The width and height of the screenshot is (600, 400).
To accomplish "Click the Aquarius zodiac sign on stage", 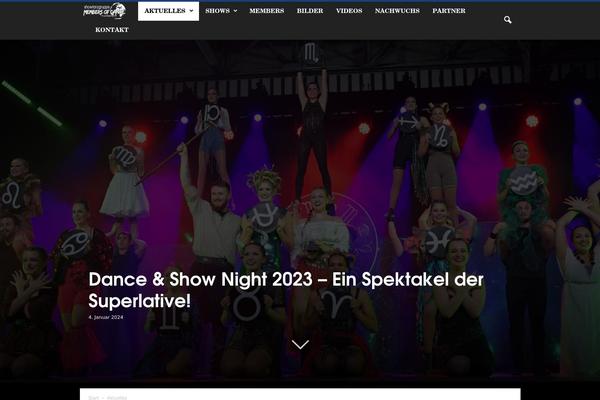I will coord(523,181).
